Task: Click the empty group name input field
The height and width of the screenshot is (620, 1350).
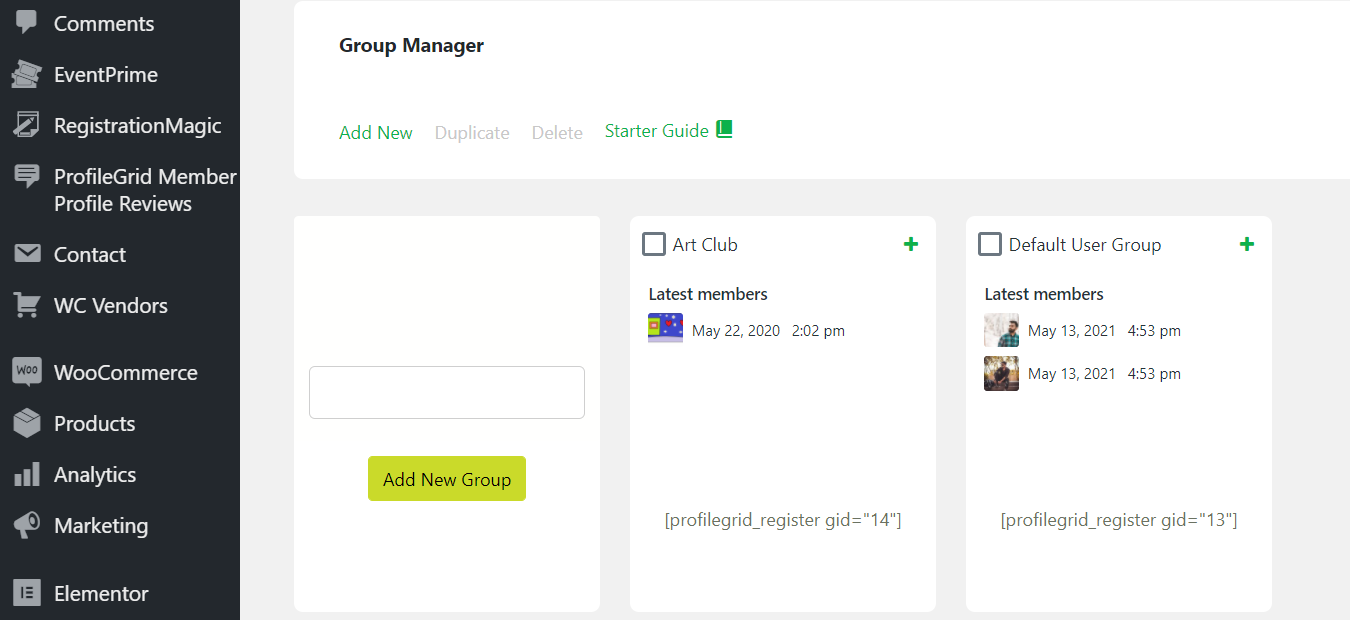Action: [x=446, y=392]
